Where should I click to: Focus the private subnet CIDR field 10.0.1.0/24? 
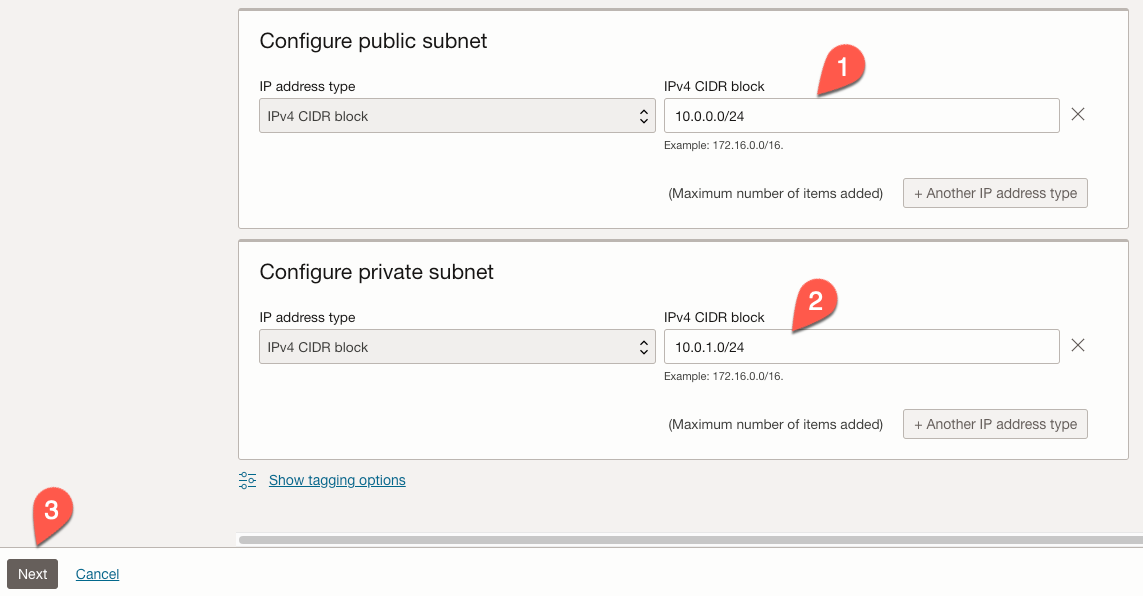[862, 347]
